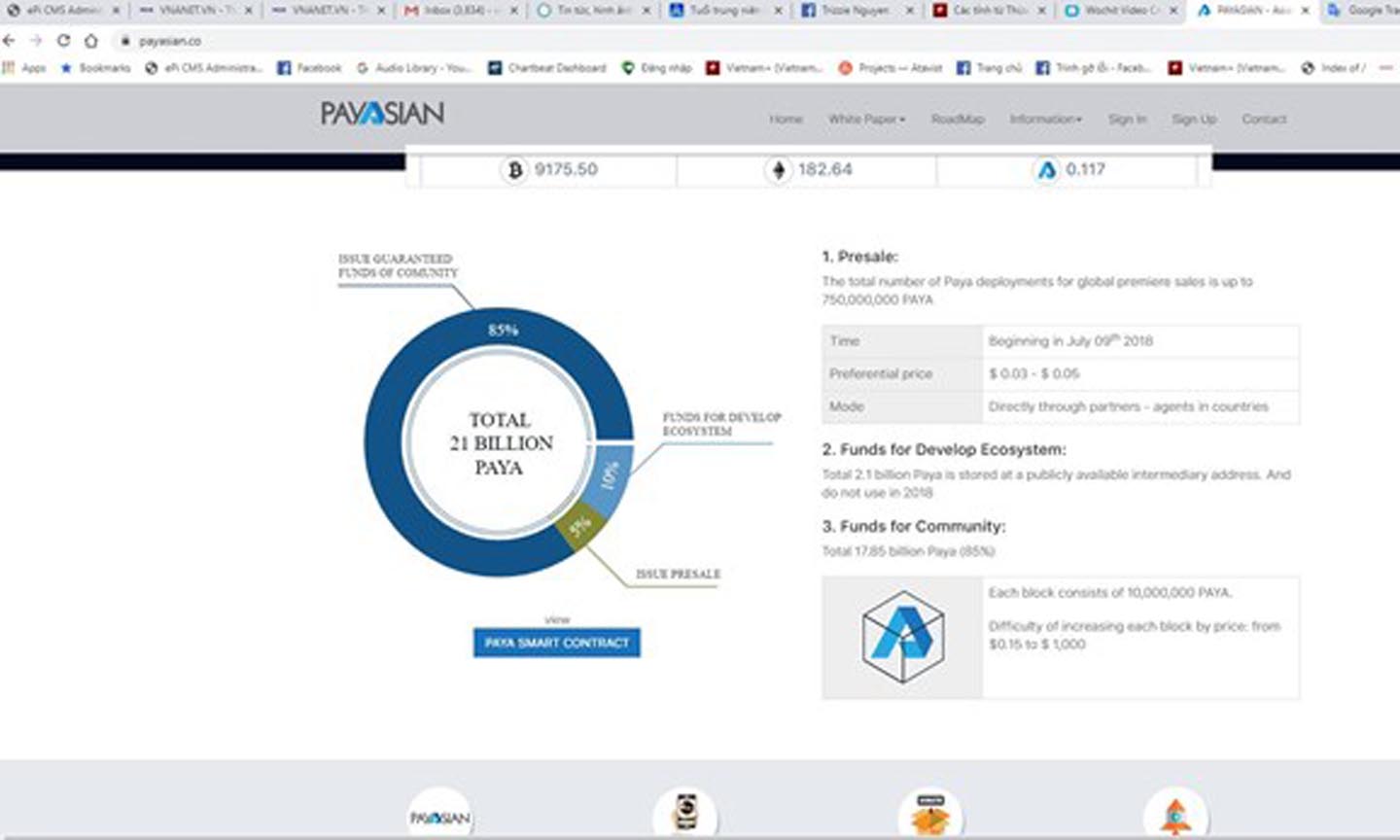
Task: Go to the Home nav item
Action: (x=786, y=119)
